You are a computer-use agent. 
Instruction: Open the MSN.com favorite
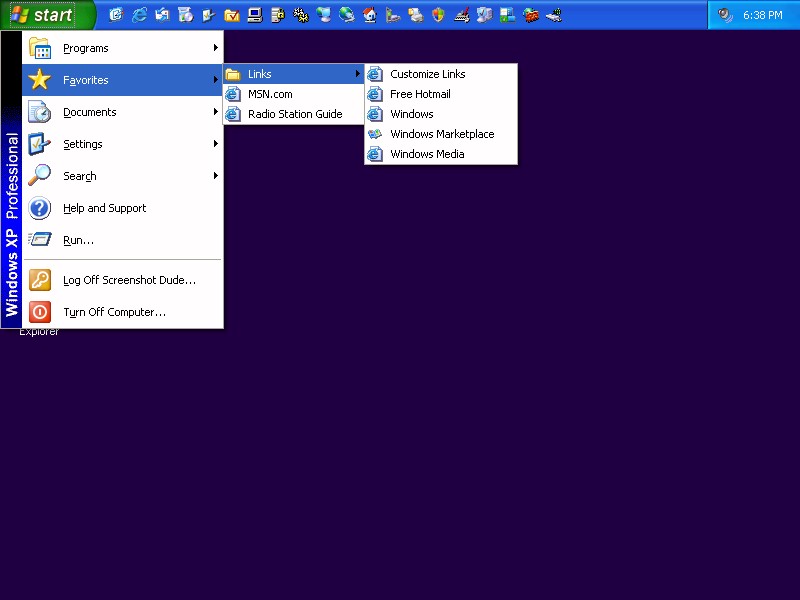(270, 94)
